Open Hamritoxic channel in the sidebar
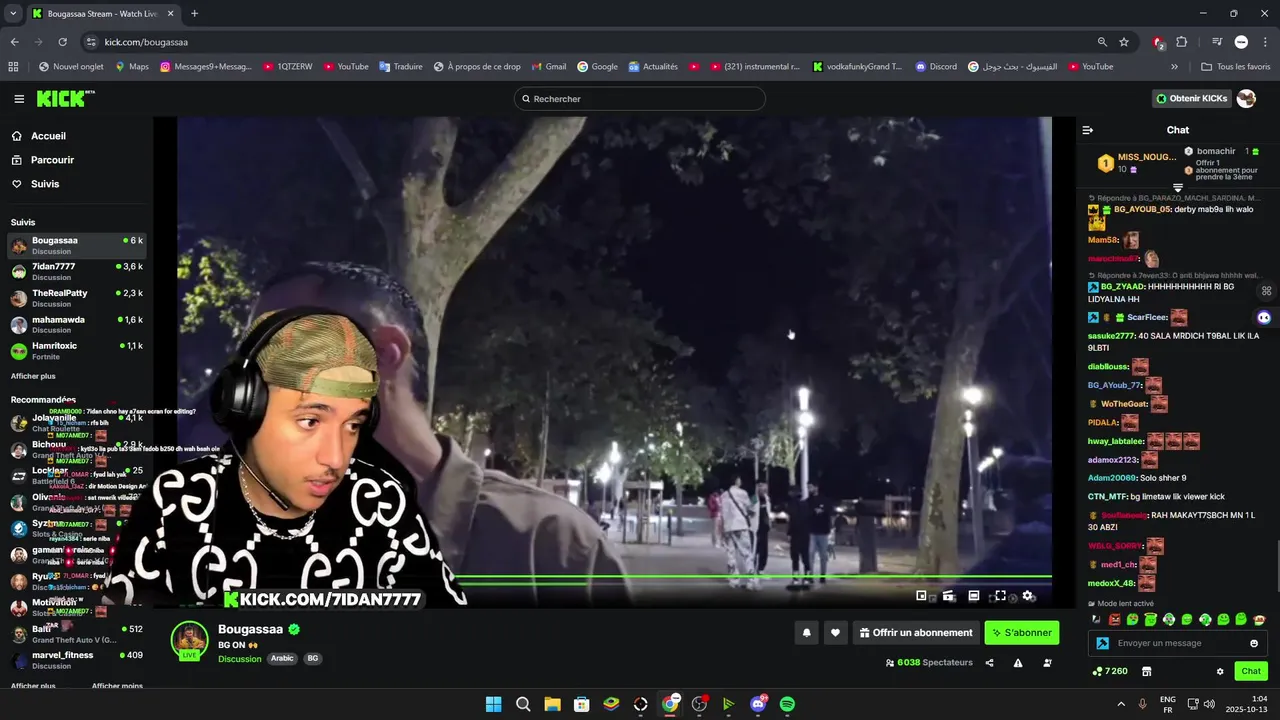 click(77, 350)
